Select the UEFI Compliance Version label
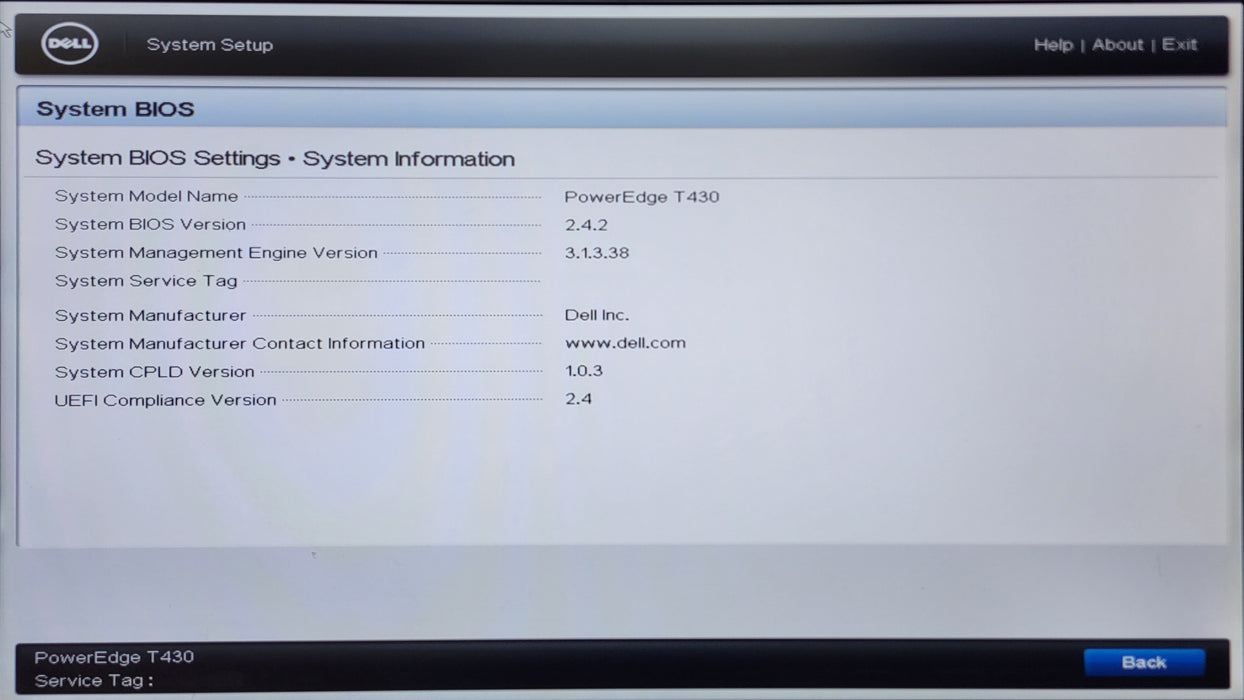 [x=165, y=400]
